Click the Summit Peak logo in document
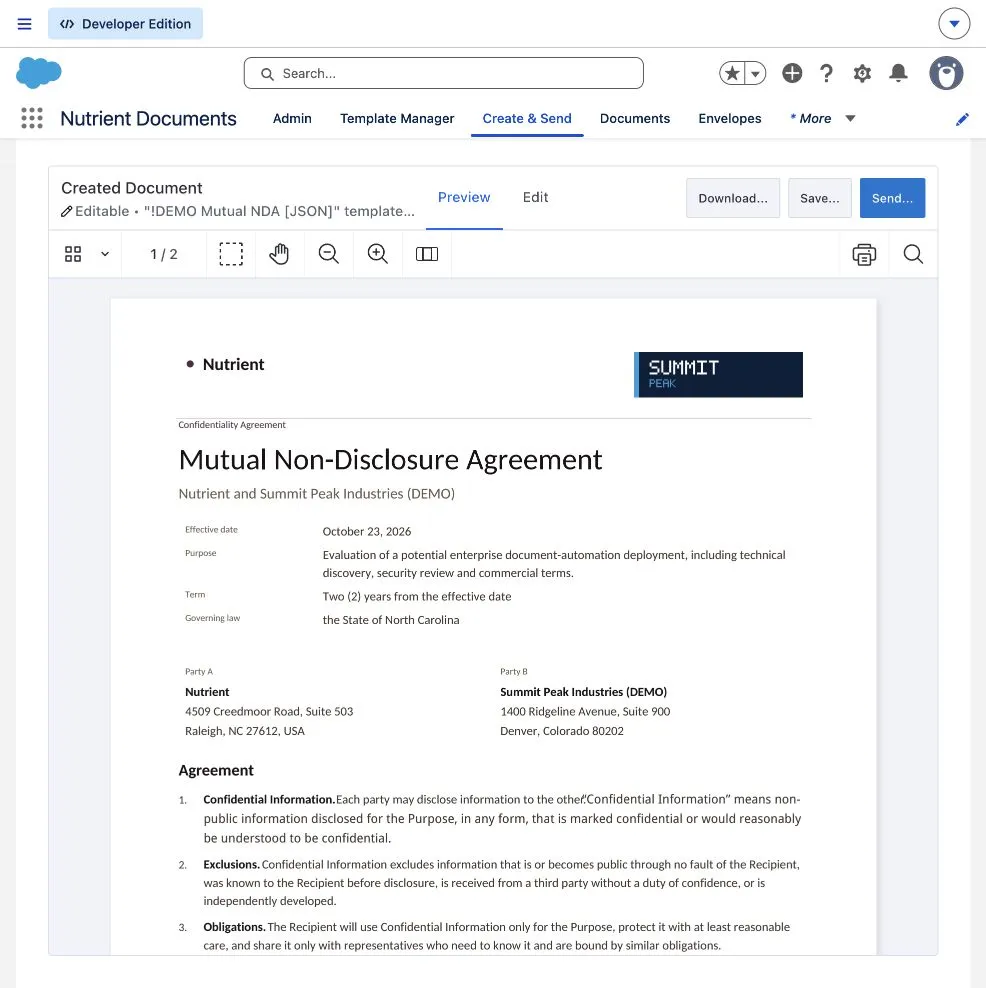 (x=718, y=374)
